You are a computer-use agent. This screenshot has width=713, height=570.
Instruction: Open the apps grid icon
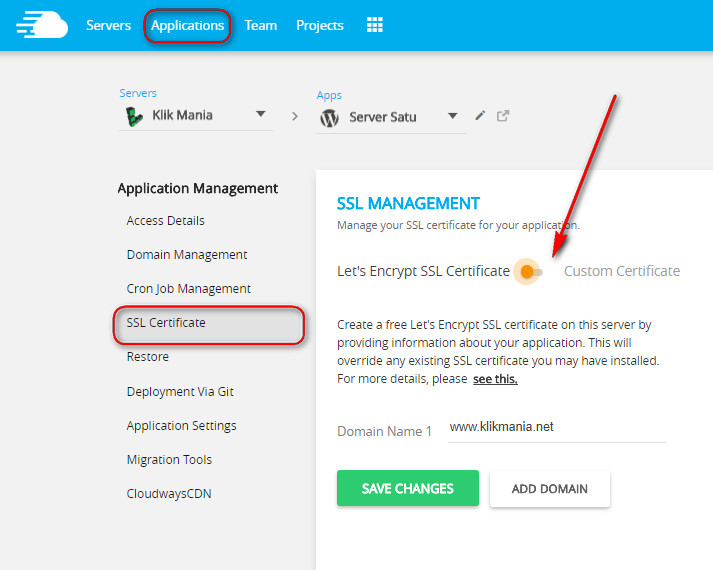[x=375, y=25]
